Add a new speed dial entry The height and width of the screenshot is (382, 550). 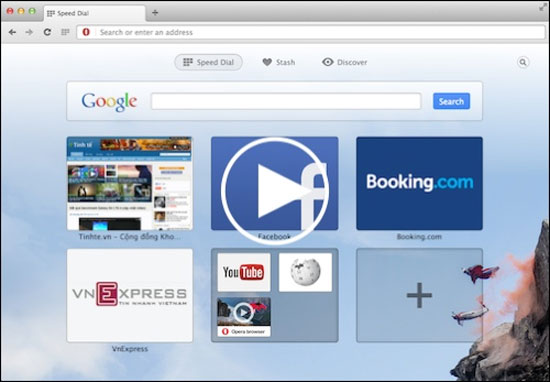[x=419, y=295]
